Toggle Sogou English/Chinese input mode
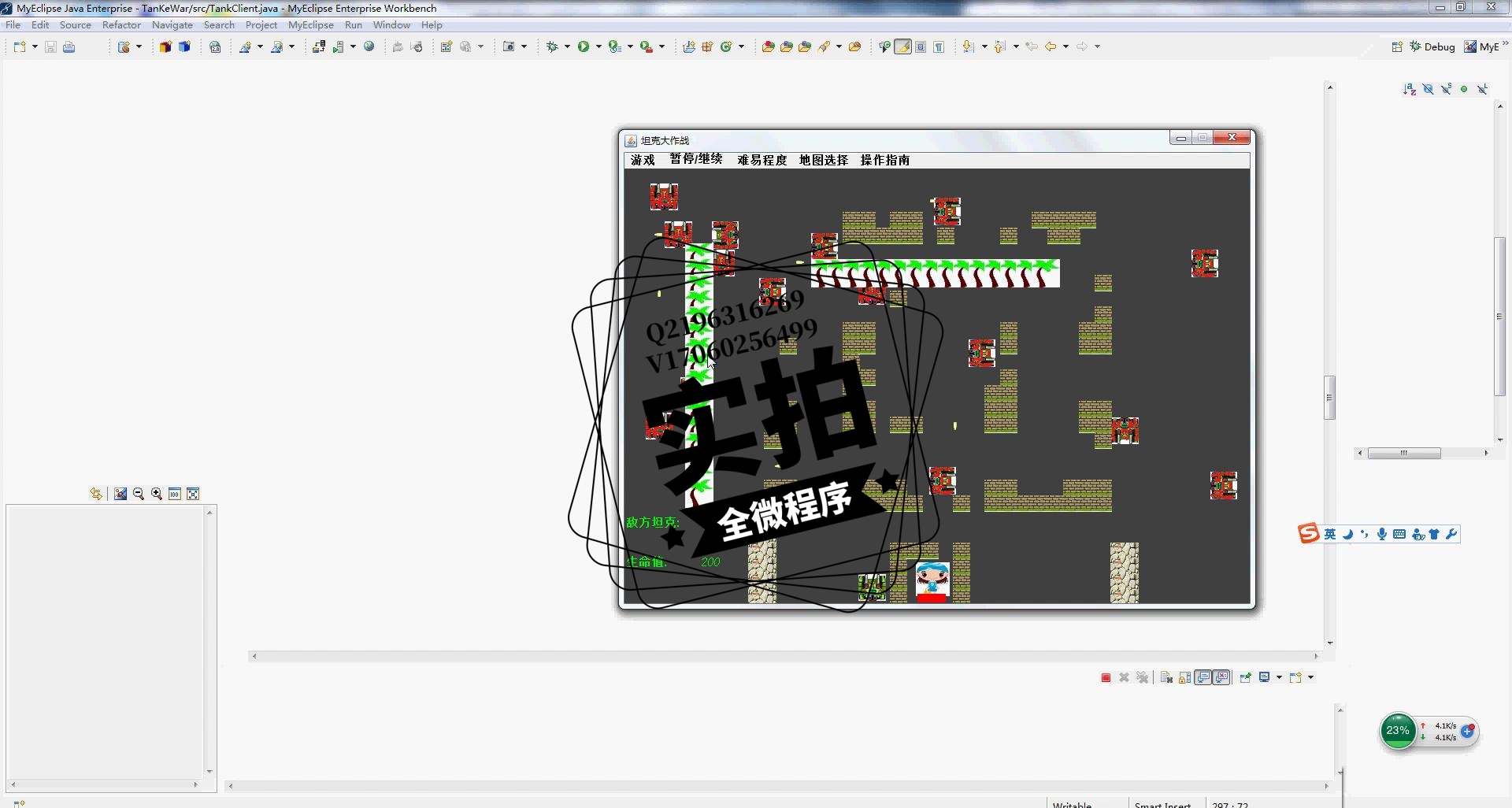Image resolution: width=1512 pixels, height=808 pixels. click(1330, 534)
